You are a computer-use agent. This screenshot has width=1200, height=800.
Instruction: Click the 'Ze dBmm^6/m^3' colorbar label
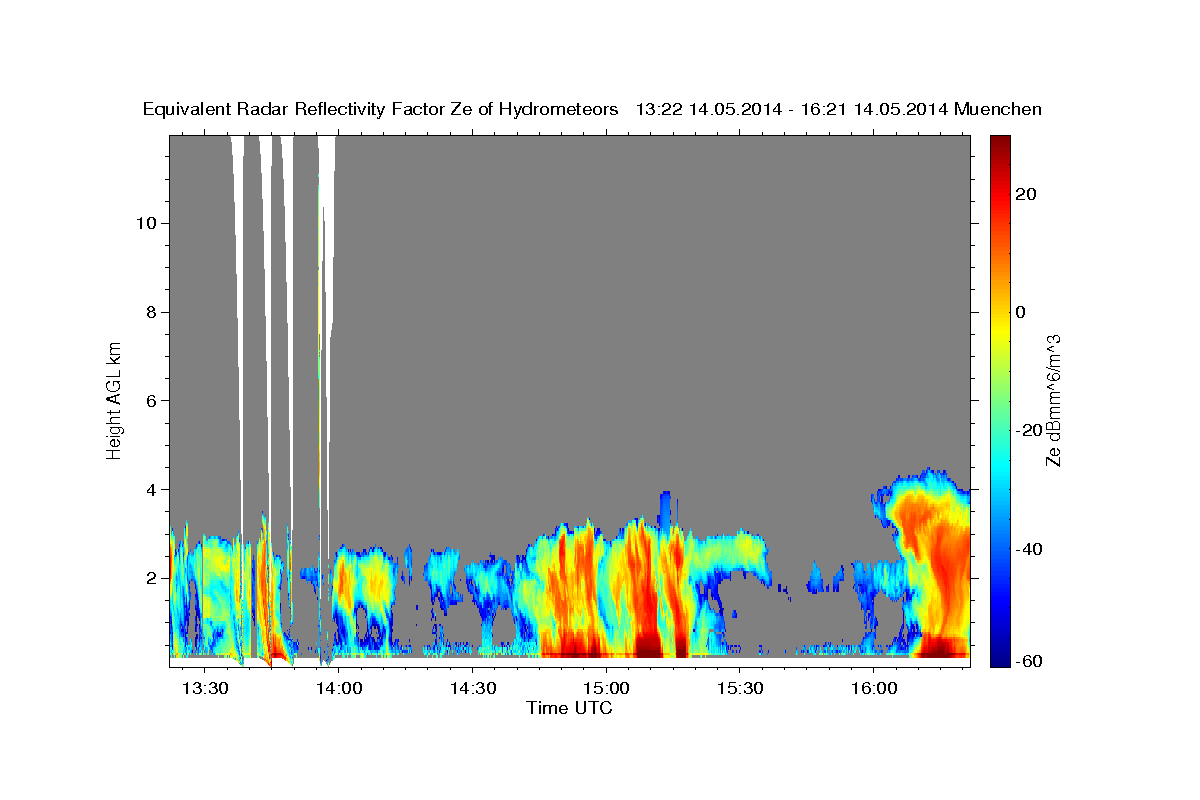coord(1052,400)
